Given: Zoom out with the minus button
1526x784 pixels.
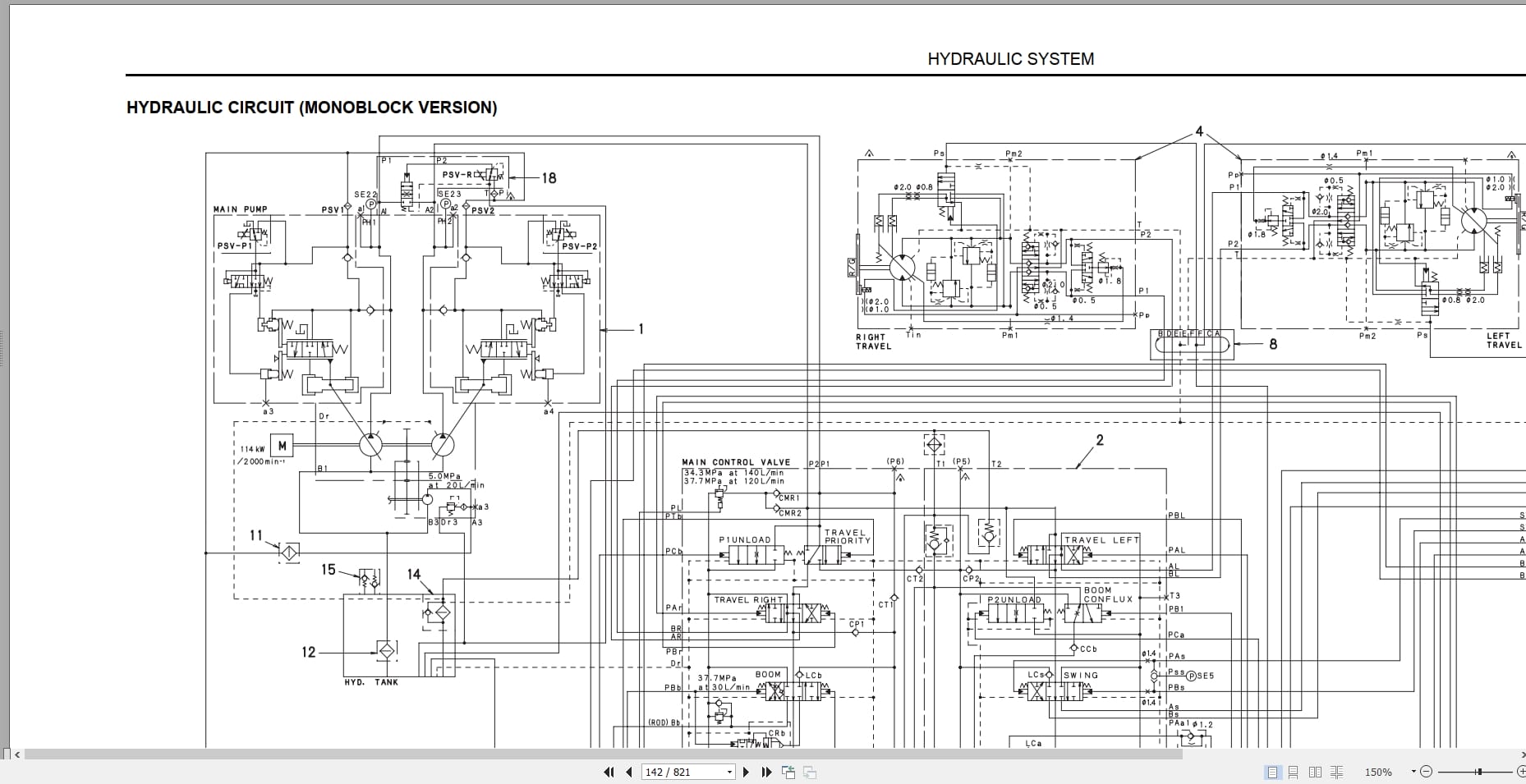Looking at the screenshot, I should click(1426, 772).
